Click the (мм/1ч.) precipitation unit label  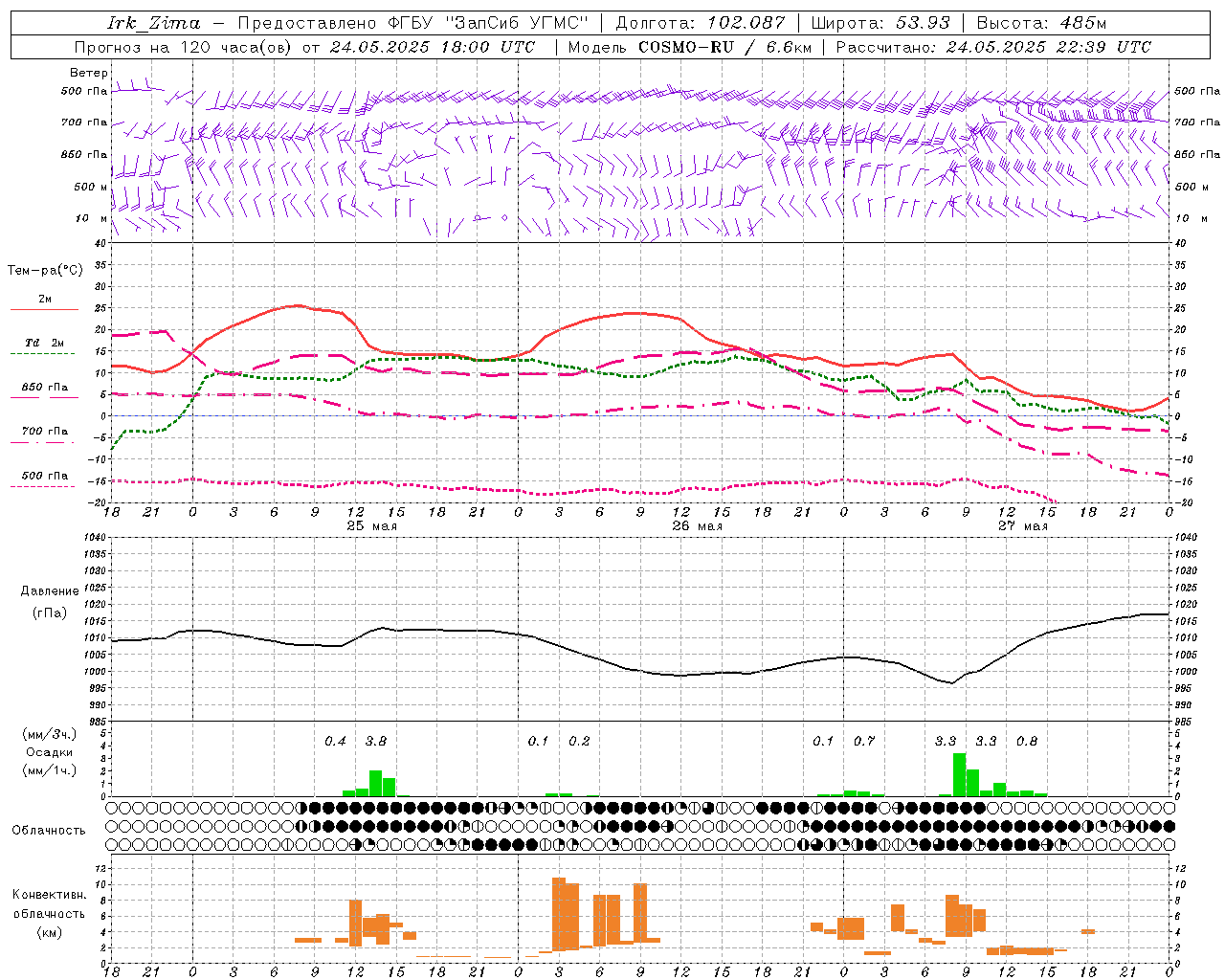click(x=49, y=770)
